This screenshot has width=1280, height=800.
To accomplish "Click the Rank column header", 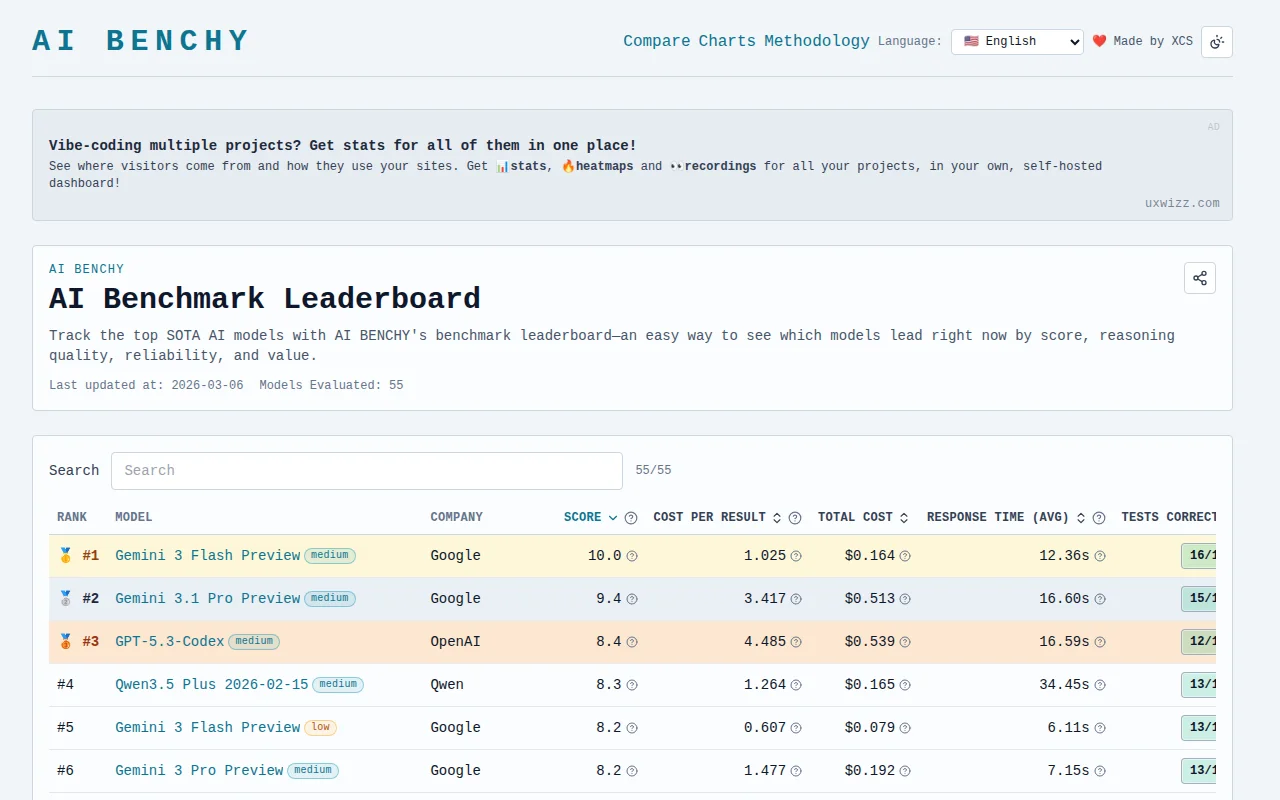I will pyautogui.click(x=72, y=518).
